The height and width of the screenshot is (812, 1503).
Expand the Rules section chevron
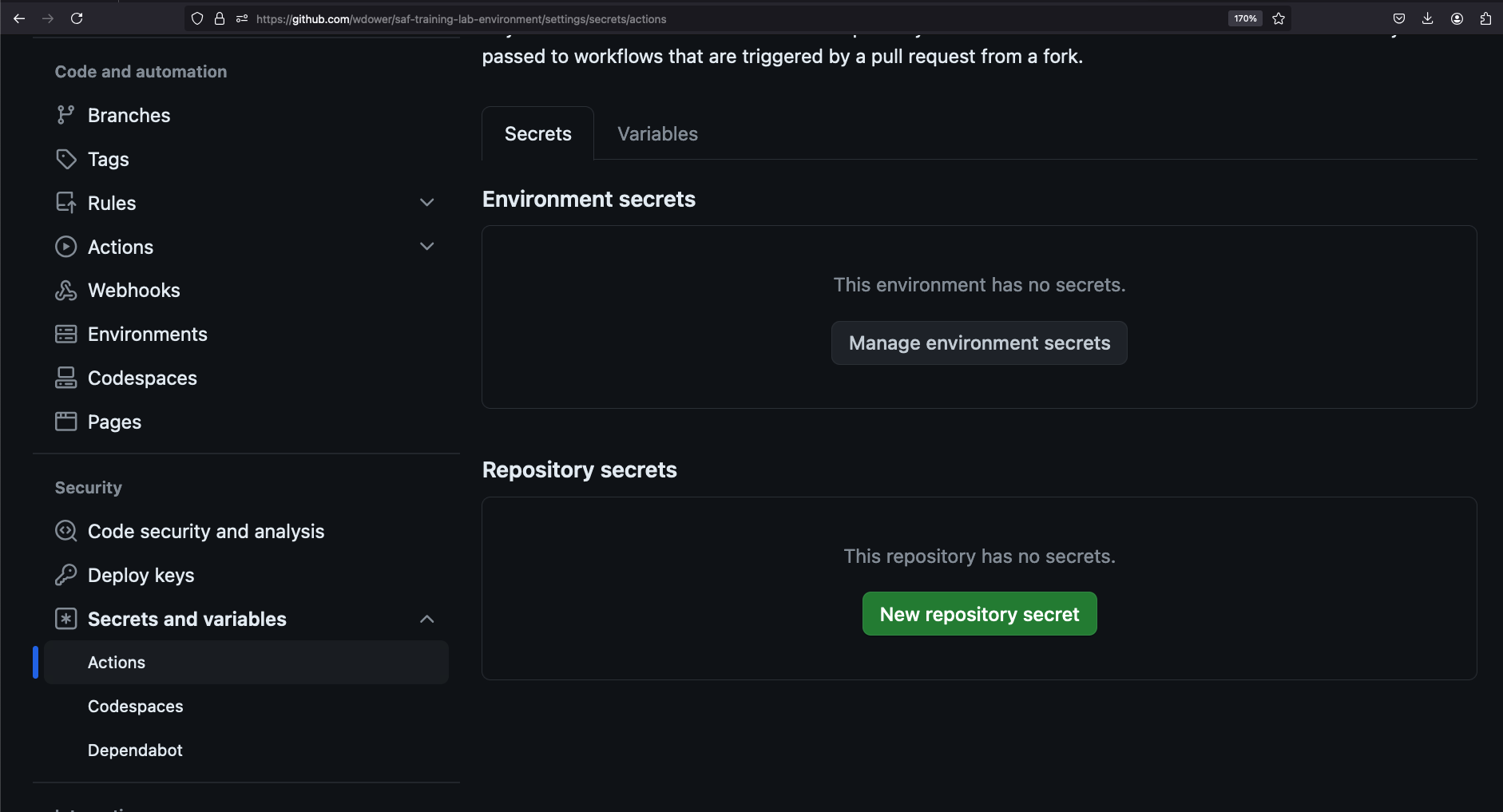click(x=427, y=203)
